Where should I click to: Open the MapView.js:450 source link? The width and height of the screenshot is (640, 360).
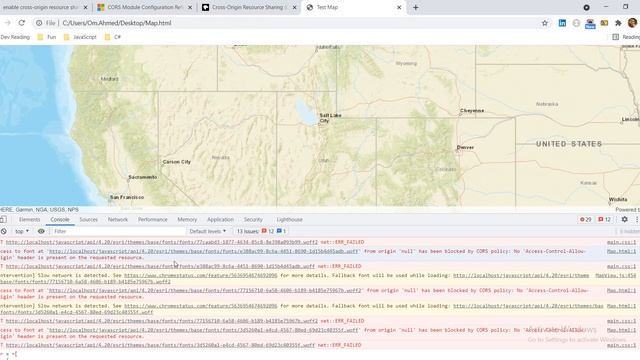[616, 276]
